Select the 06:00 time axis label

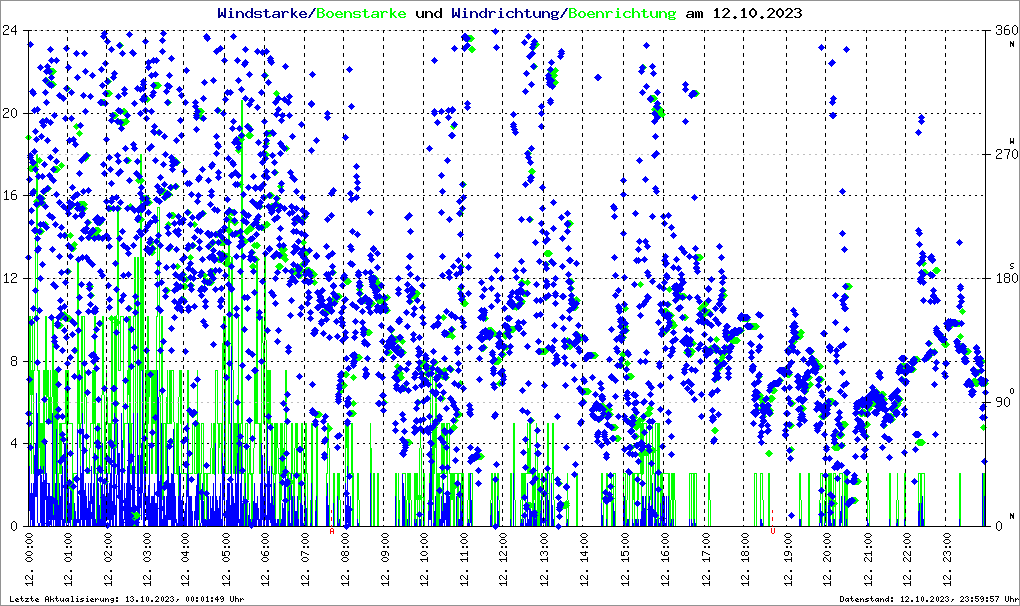click(x=266, y=563)
